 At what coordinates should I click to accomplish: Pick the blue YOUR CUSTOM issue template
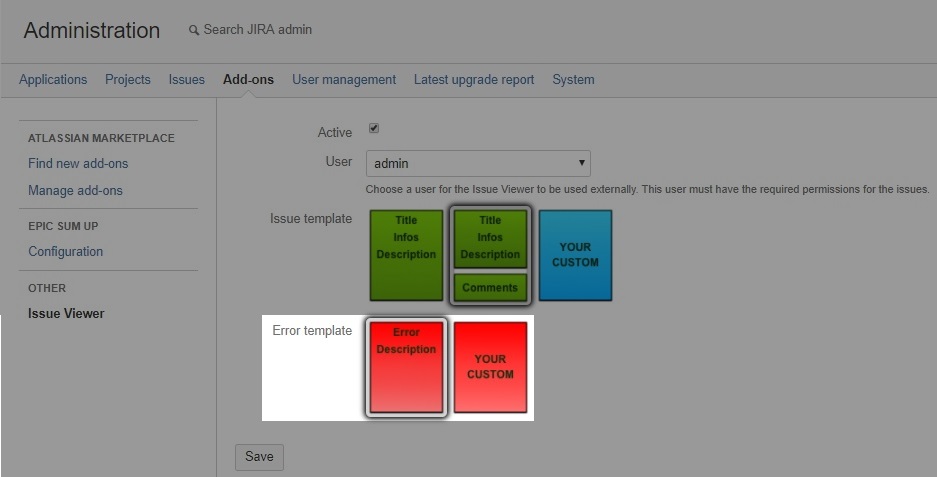(575, 255)
